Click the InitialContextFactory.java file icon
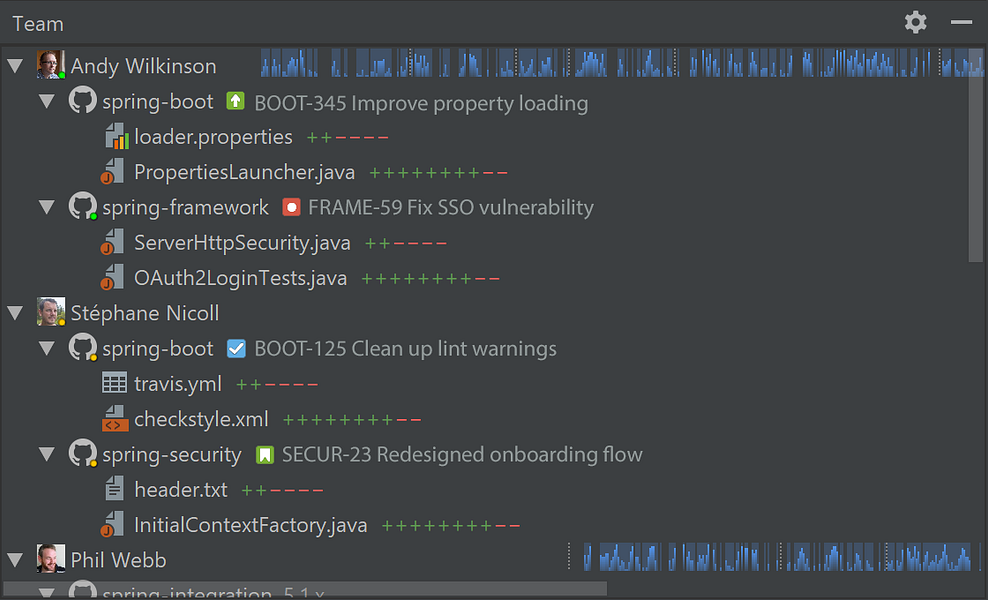988x600 pixels. [113, 524]
